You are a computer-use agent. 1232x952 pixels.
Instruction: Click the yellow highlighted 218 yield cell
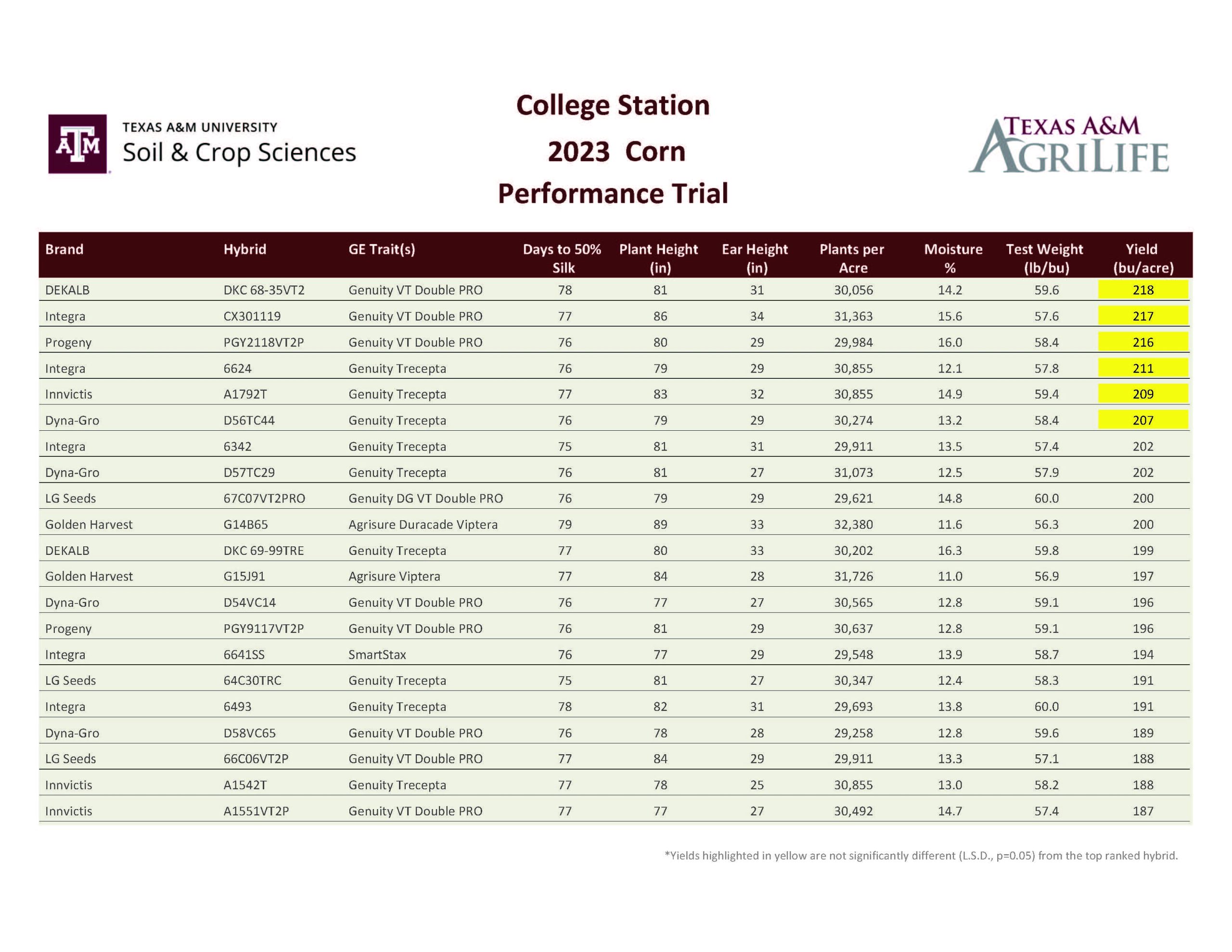click(x=1143, y=290)
